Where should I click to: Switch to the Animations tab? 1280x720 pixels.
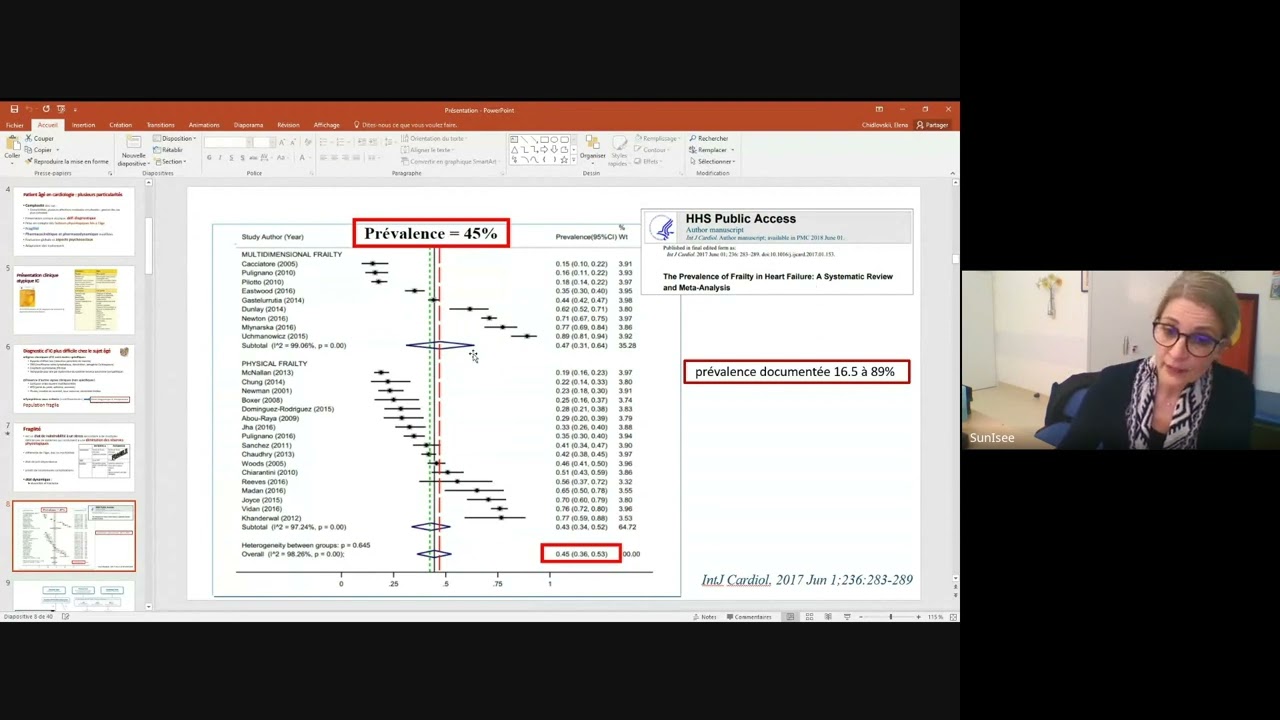(204, 125)
